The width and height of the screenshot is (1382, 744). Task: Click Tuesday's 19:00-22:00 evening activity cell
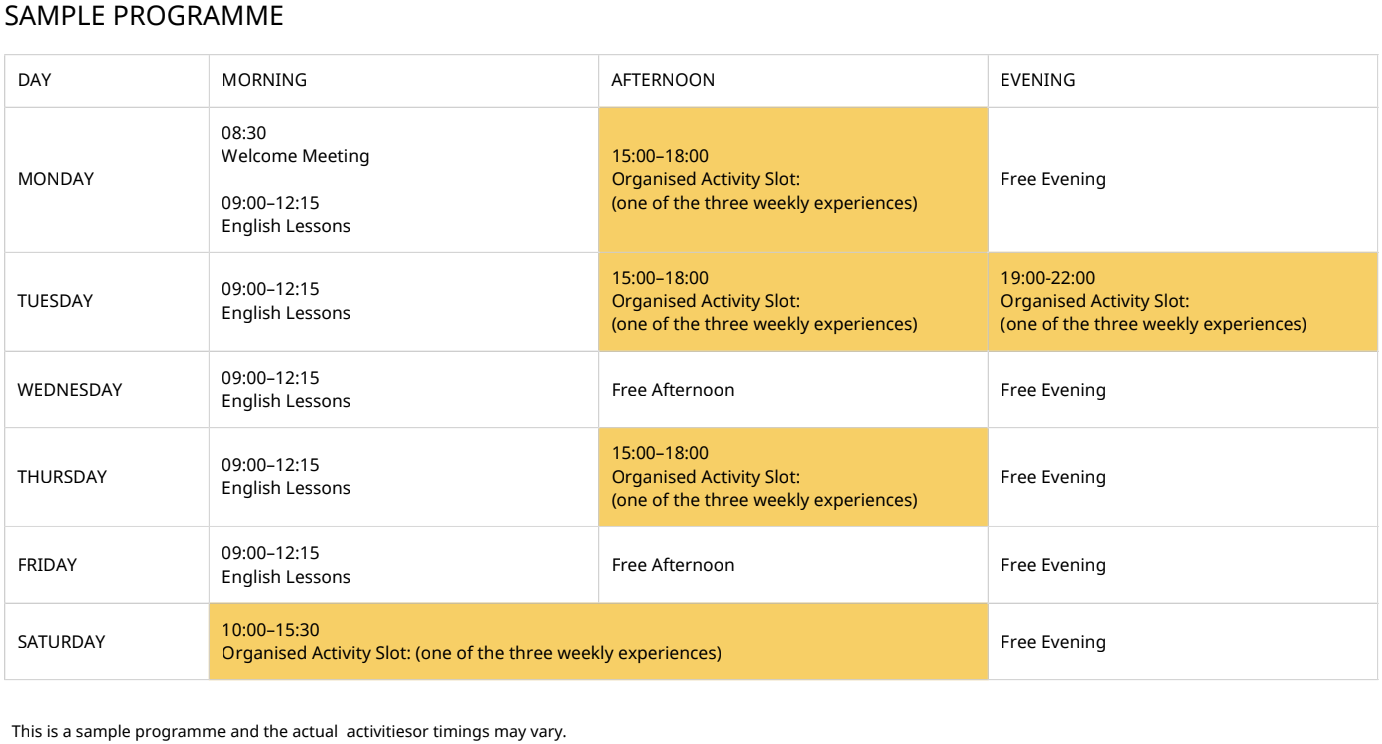[1183, 302]
